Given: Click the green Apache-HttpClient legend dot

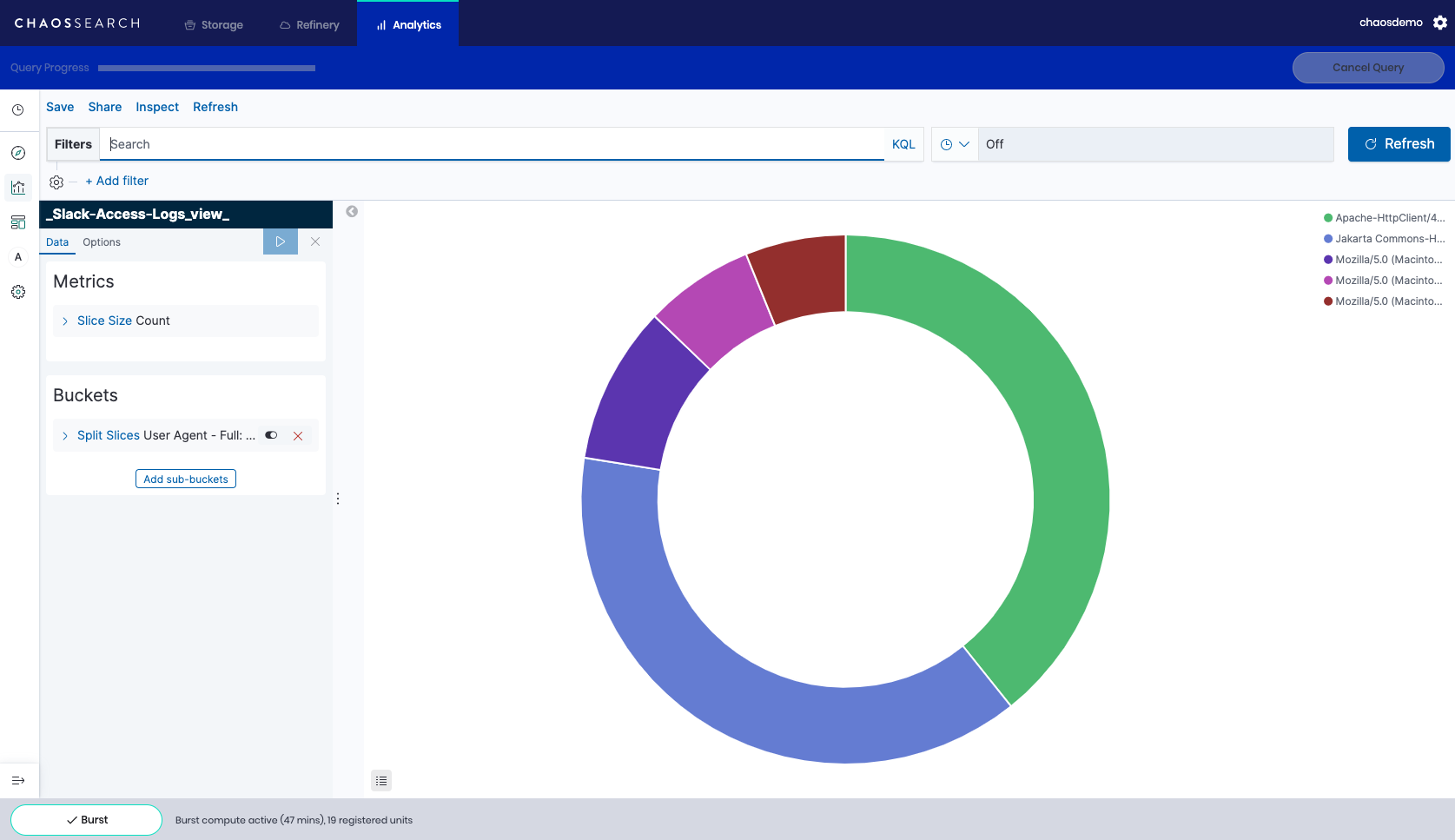Looking at the screenshot, I should pyautogui.click(x=1328, y=218).
